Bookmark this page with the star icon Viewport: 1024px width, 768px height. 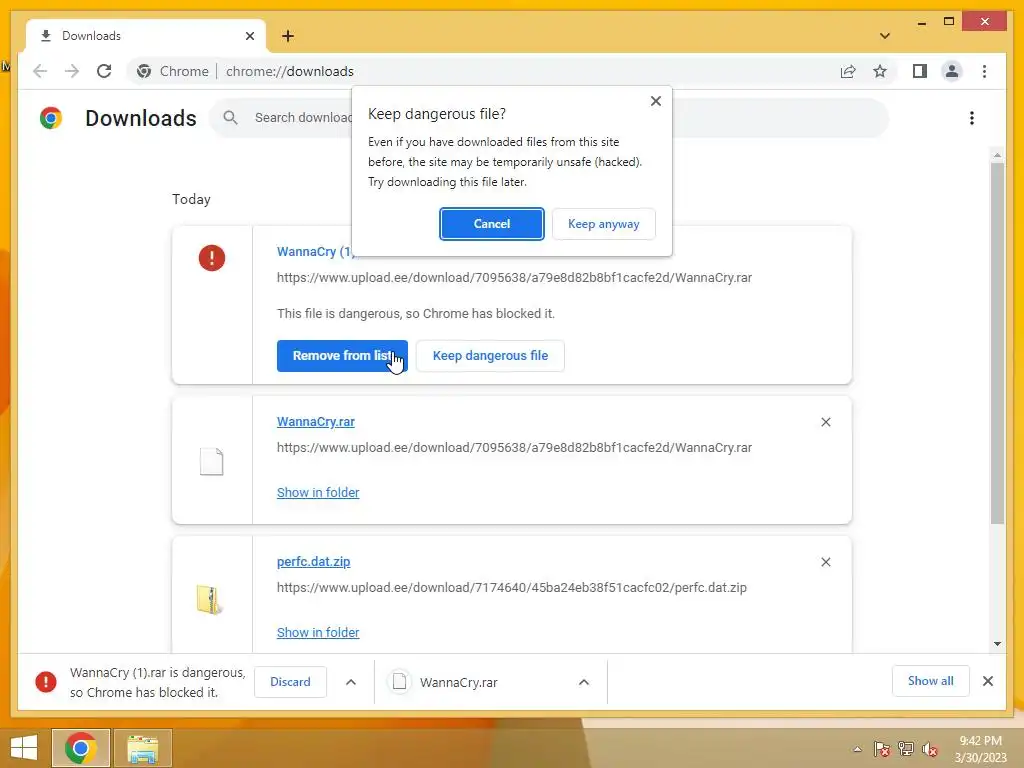(880, 71)
